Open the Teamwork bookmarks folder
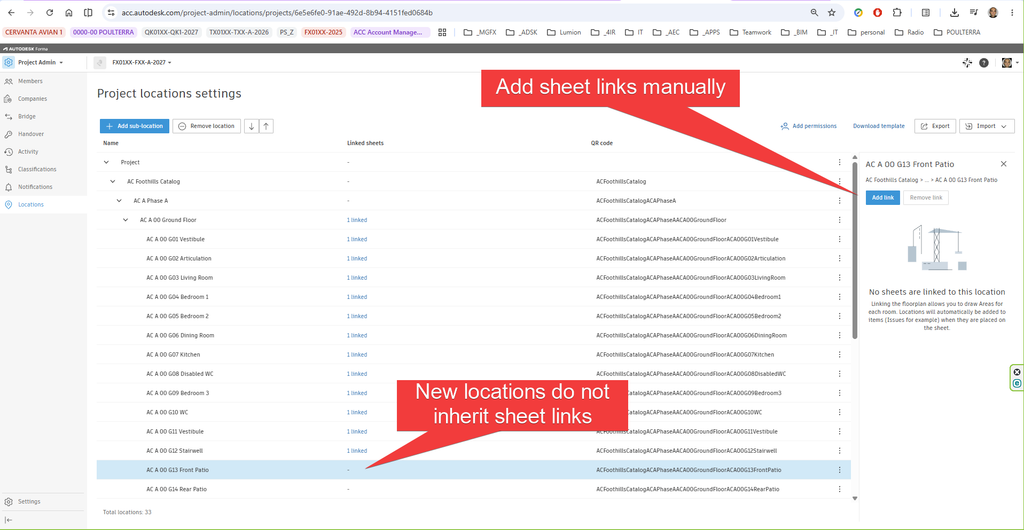 coord(750,31)
